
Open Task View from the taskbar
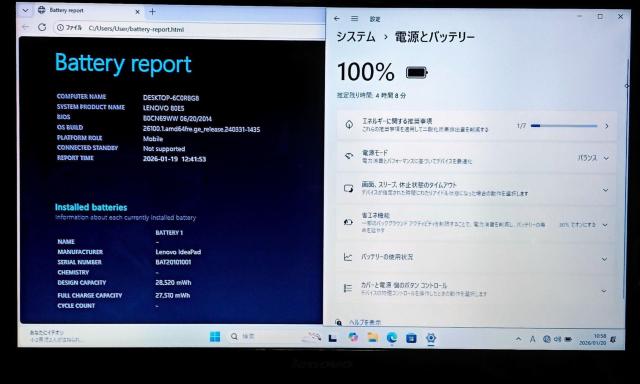tap(333, 338)
